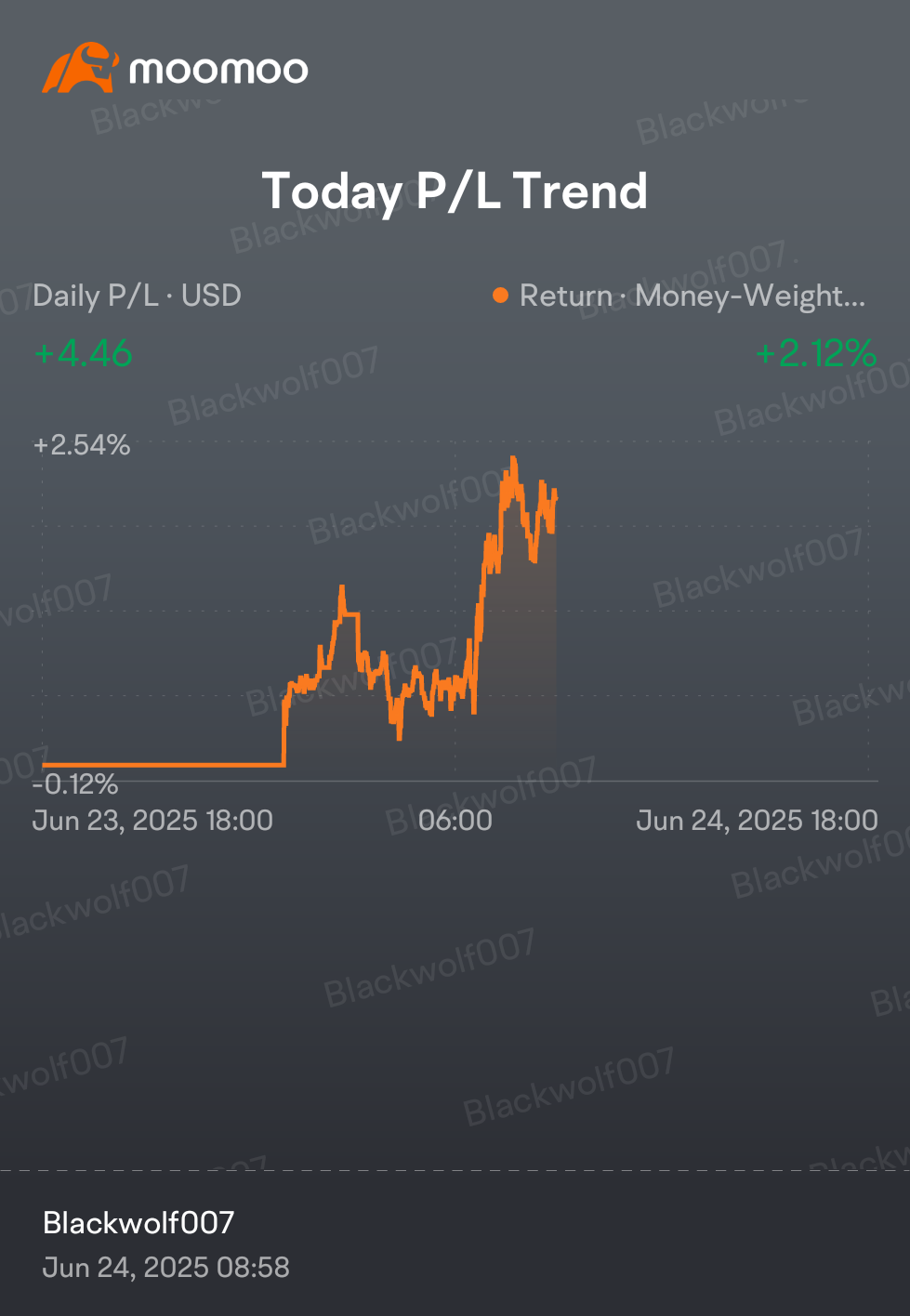Click the moomoo bull logo icon

click(x=80, y=67)
